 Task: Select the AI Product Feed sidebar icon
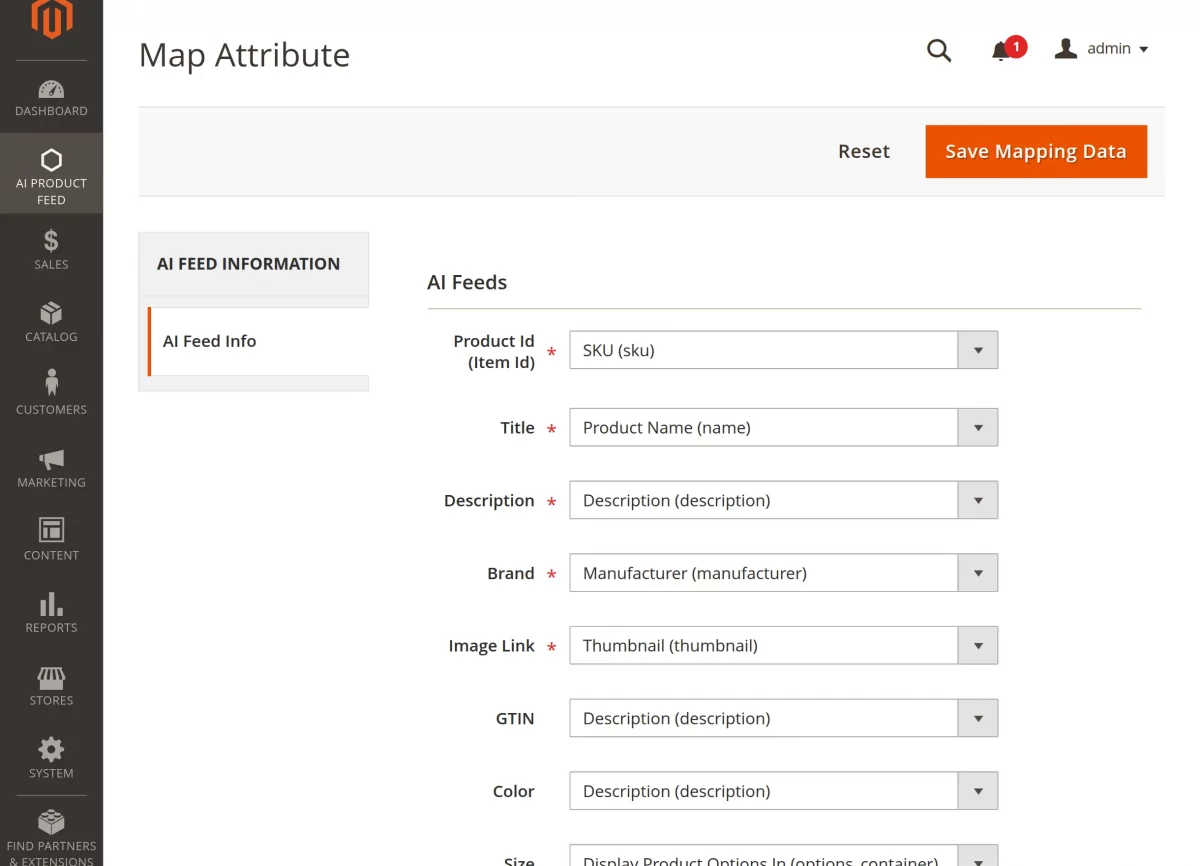pos(51,160)
